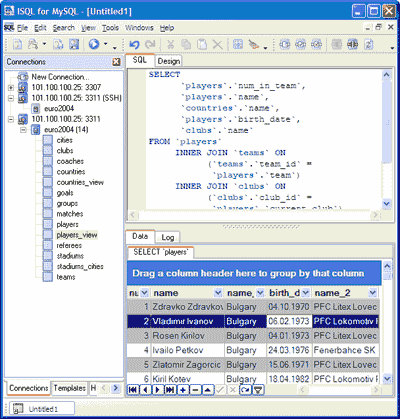
Task: Open the Tools menu
Action: pos(110,28)
